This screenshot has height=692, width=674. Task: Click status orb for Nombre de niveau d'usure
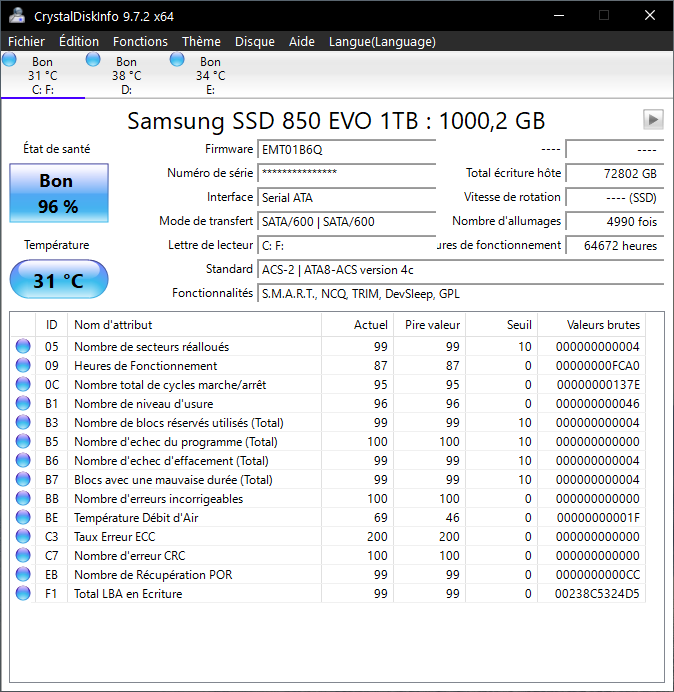click(x=23, y=403)
